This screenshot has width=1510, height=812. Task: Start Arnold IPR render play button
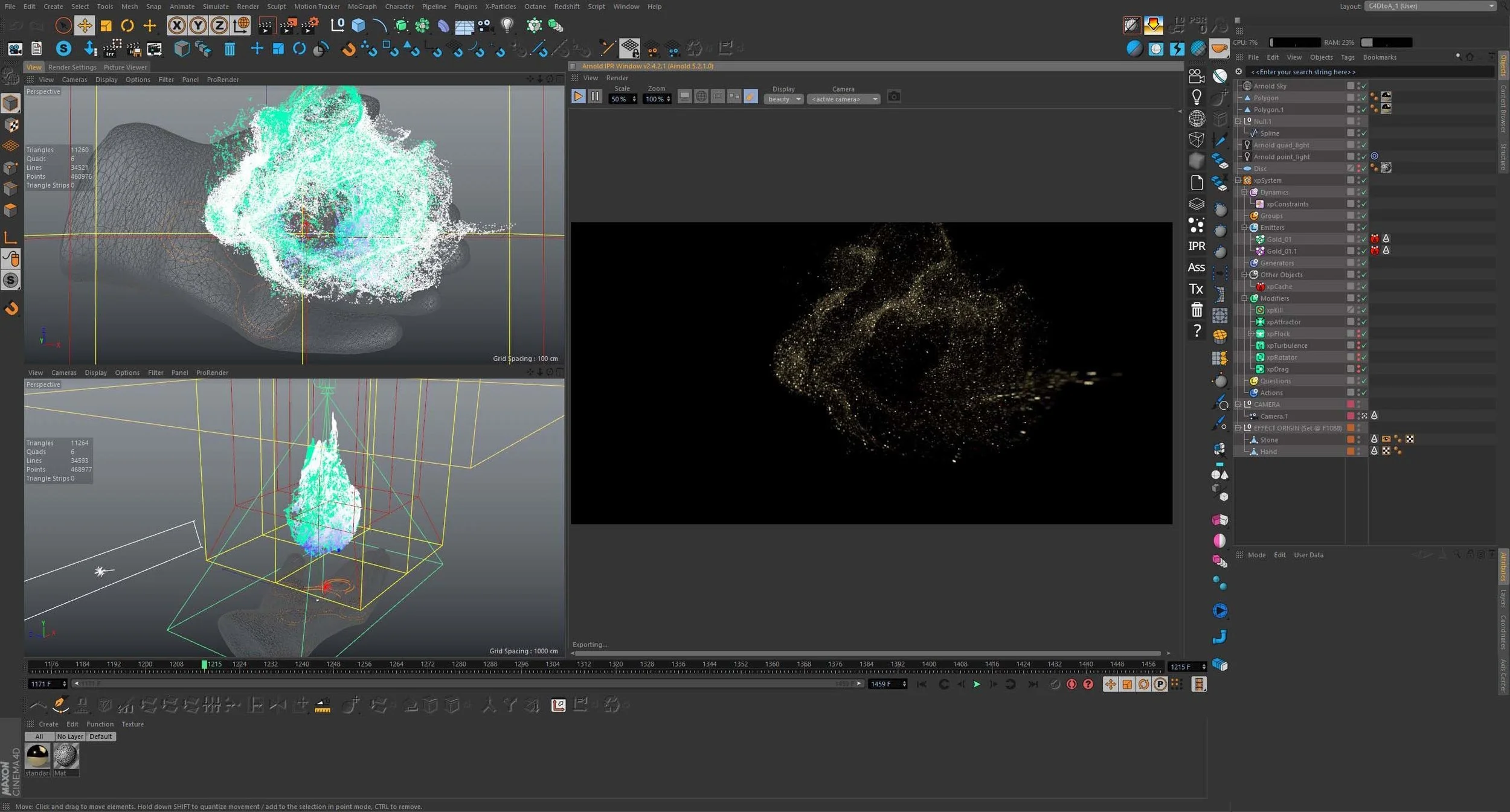pos(577,96)
